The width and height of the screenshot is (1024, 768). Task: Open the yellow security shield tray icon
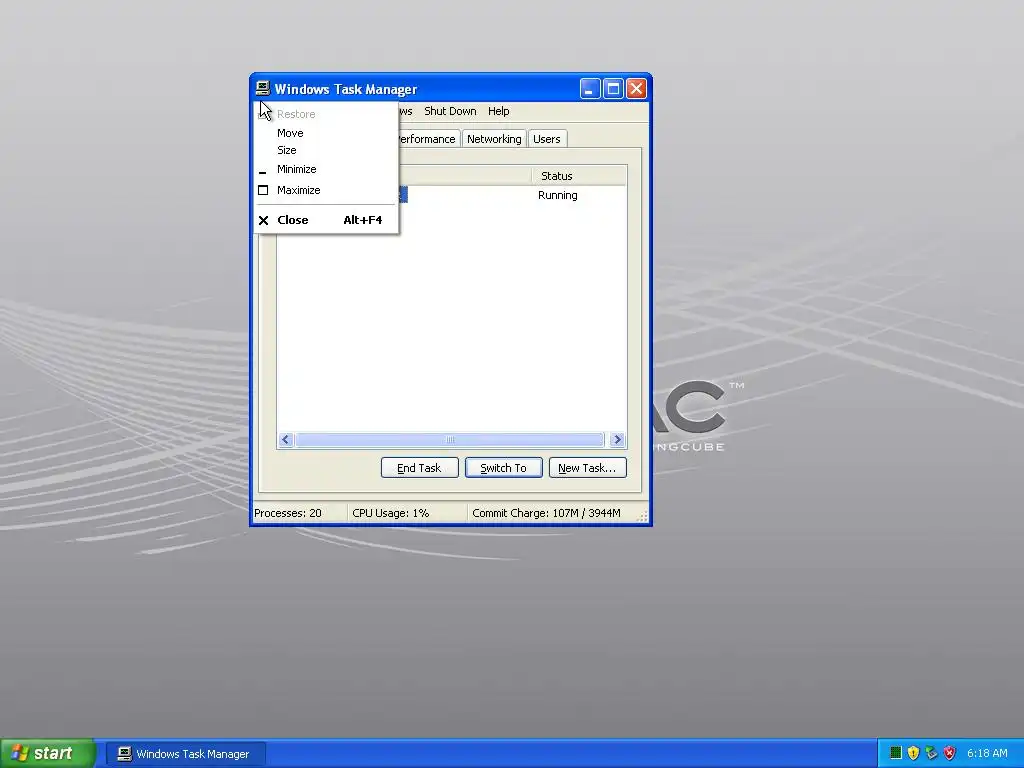(913, 753)
